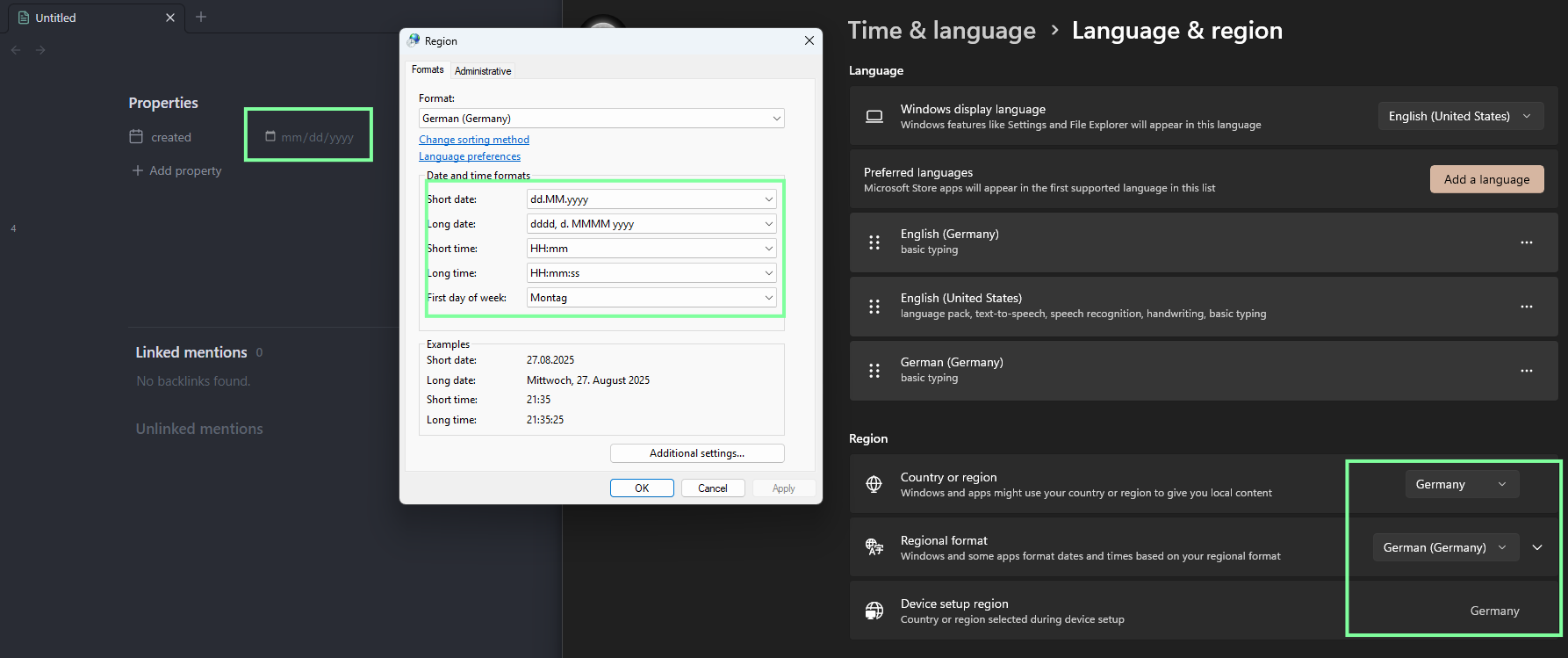Click the mm/dd/yyyy date input field

coord(316,137)
